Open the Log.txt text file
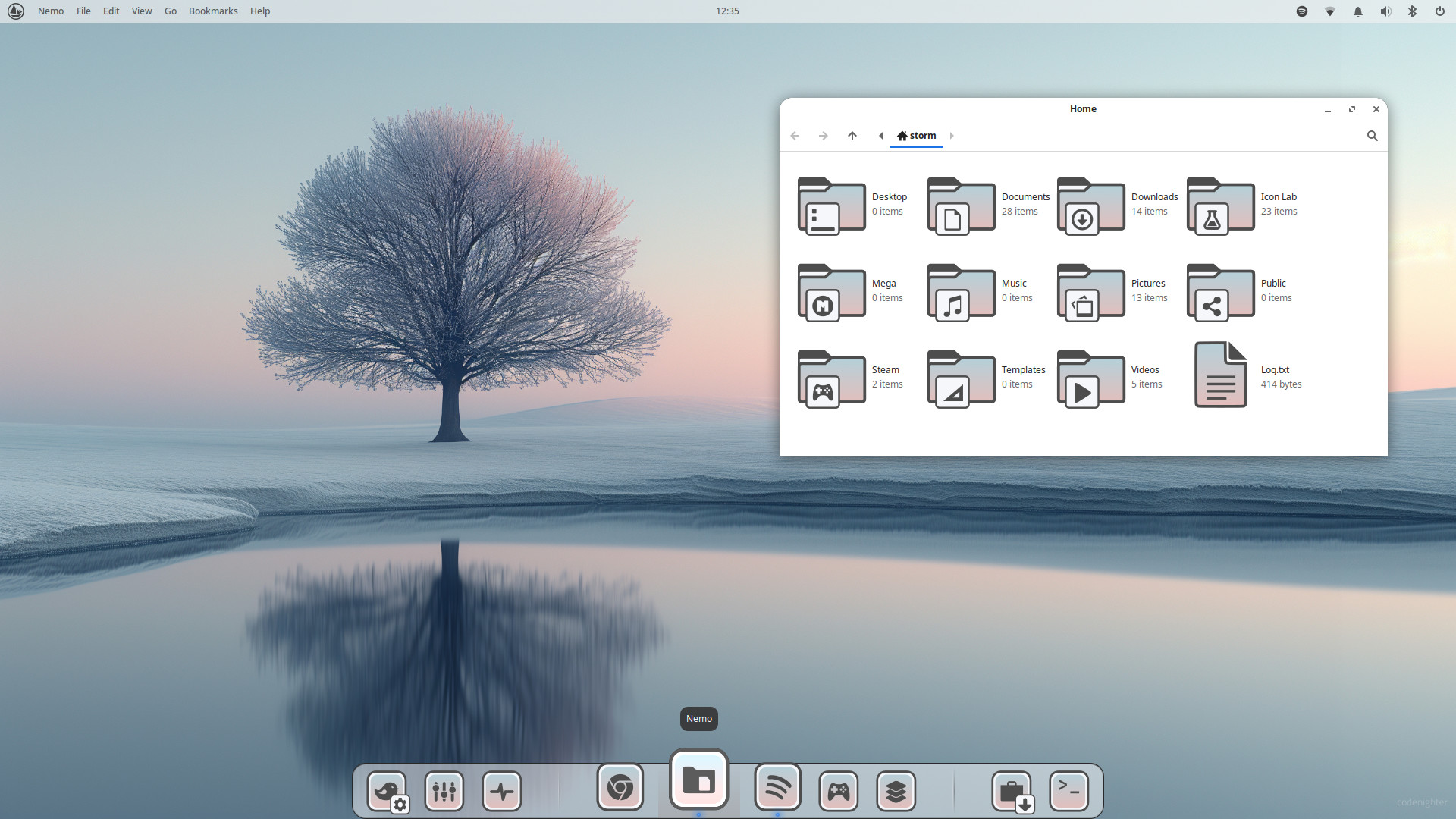This screenshot has height=819, width=1456. click(1220, 375)
